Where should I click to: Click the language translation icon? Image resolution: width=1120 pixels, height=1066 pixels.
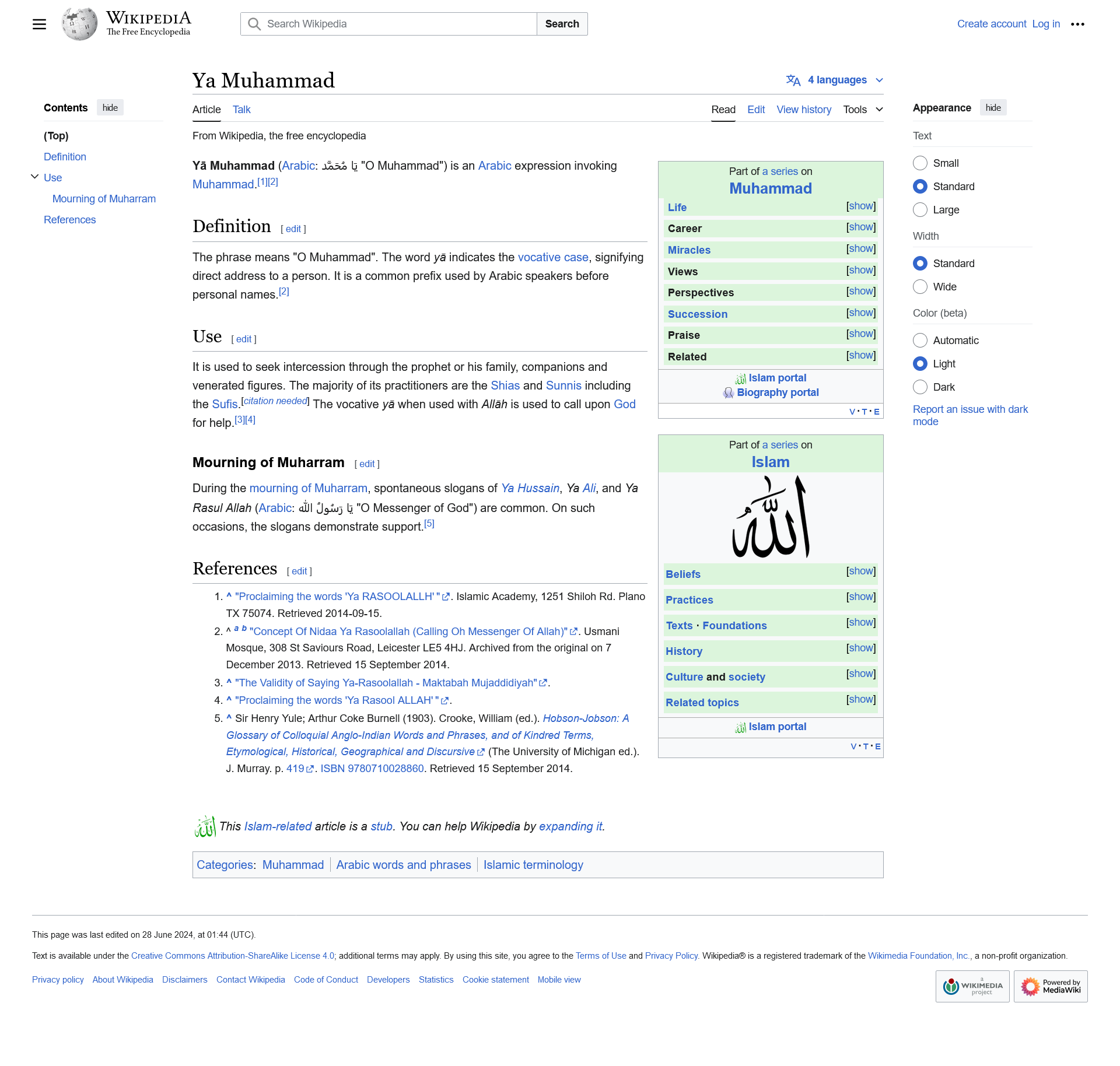pos(793,80)
